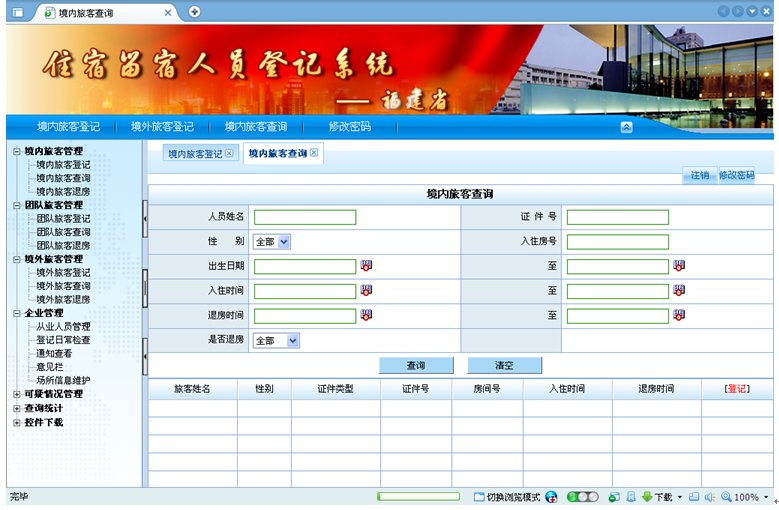This screenshot has width=779, height=510.
Task: Close the 境内旅客登记 content tab
Action: click(229, 153)
